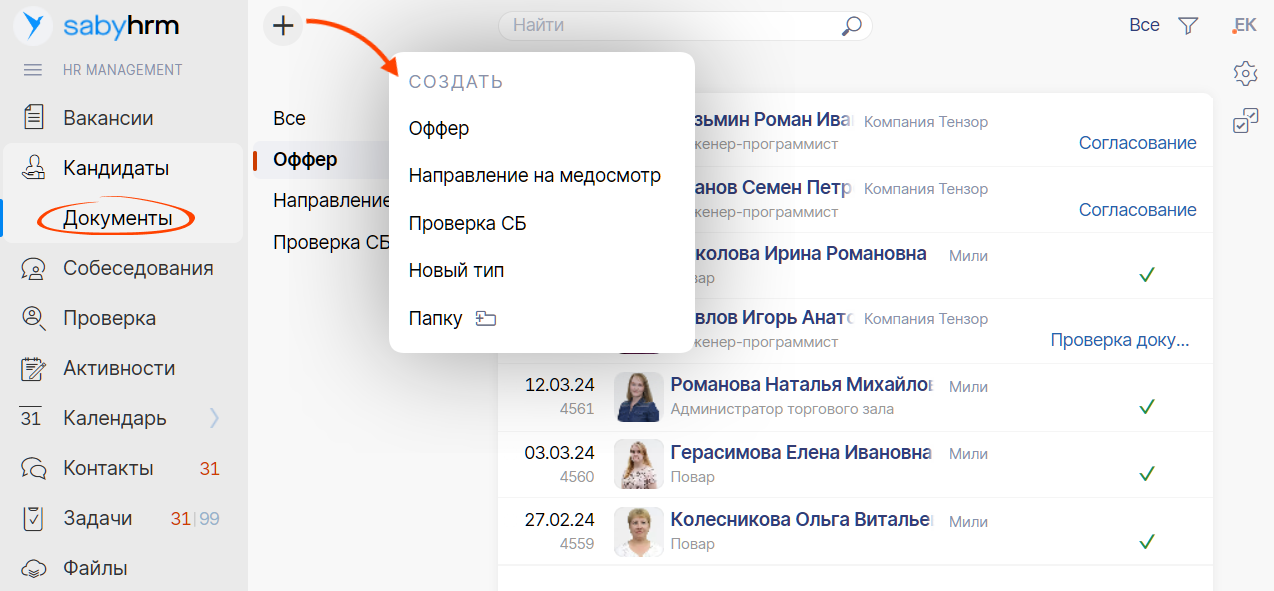Click the multi-select checkmarks icon

click(1245, 121)
